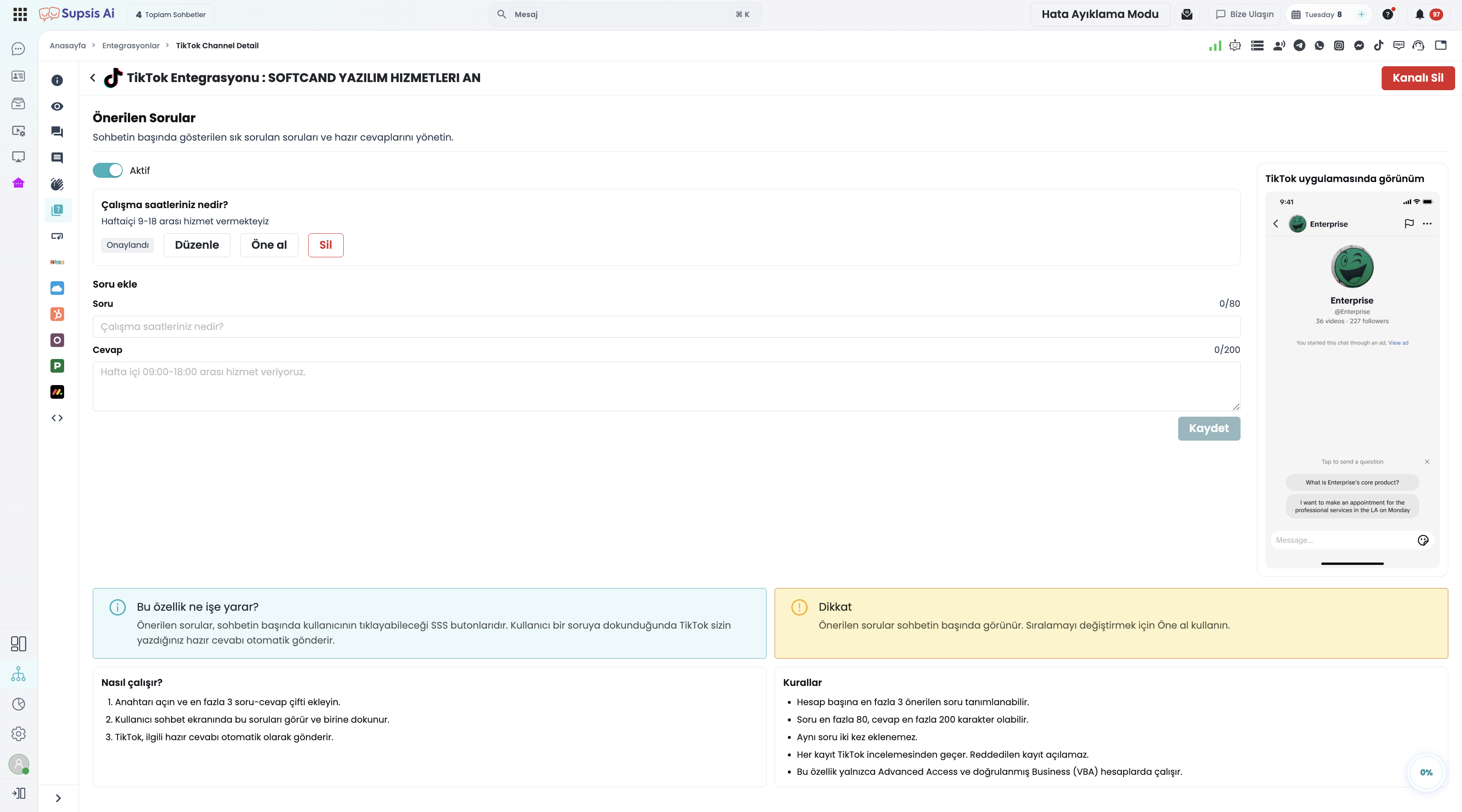Click the plus button next to Tuesday 8
Image resolution: width=1462 pixels, height=812 pixels.
[1361, 14]
